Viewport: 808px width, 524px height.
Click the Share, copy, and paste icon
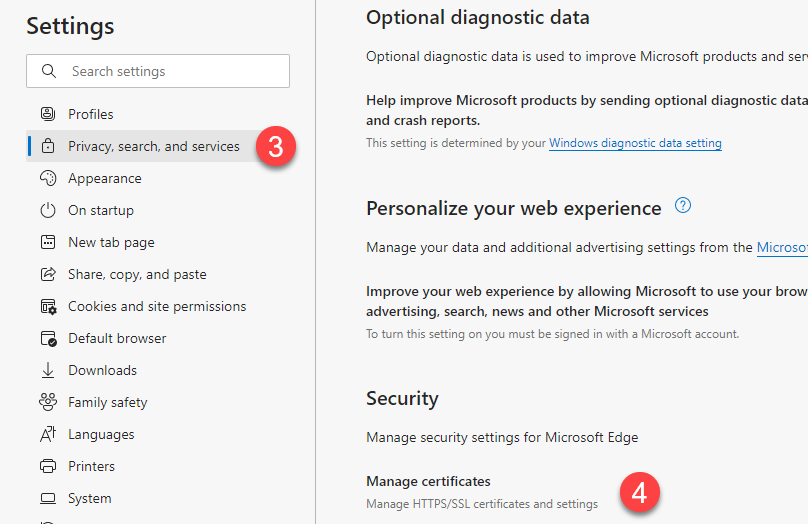48,274
